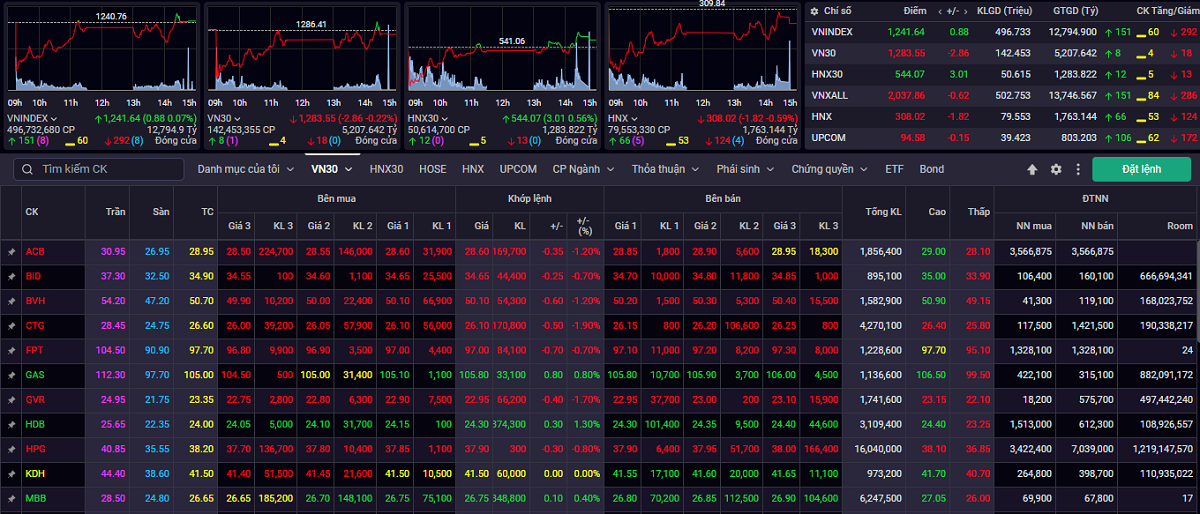Switch to the ETF tab
Screen dimensions: 1200x514
894,170
